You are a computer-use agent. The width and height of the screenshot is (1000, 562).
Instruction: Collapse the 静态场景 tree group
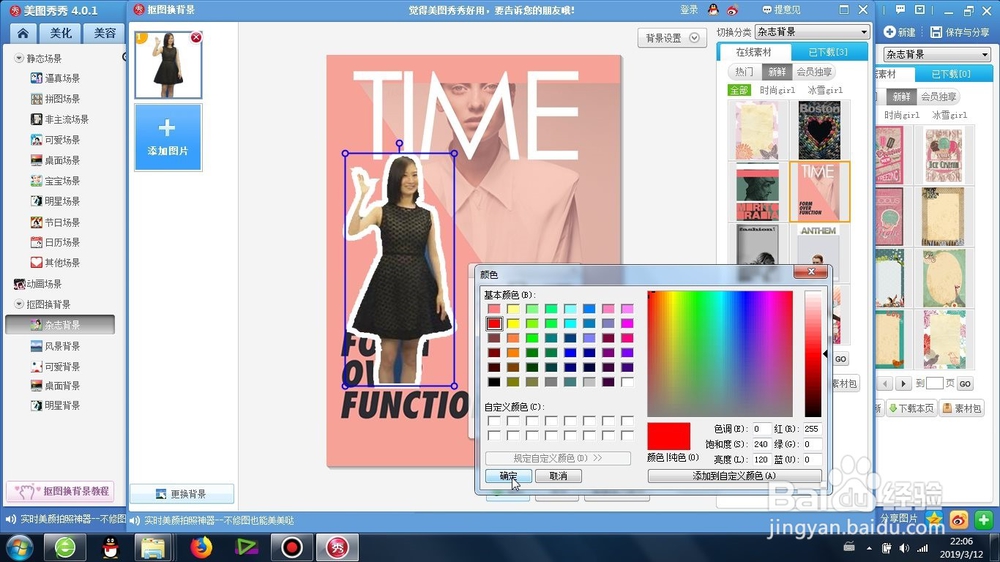point(19,58)
